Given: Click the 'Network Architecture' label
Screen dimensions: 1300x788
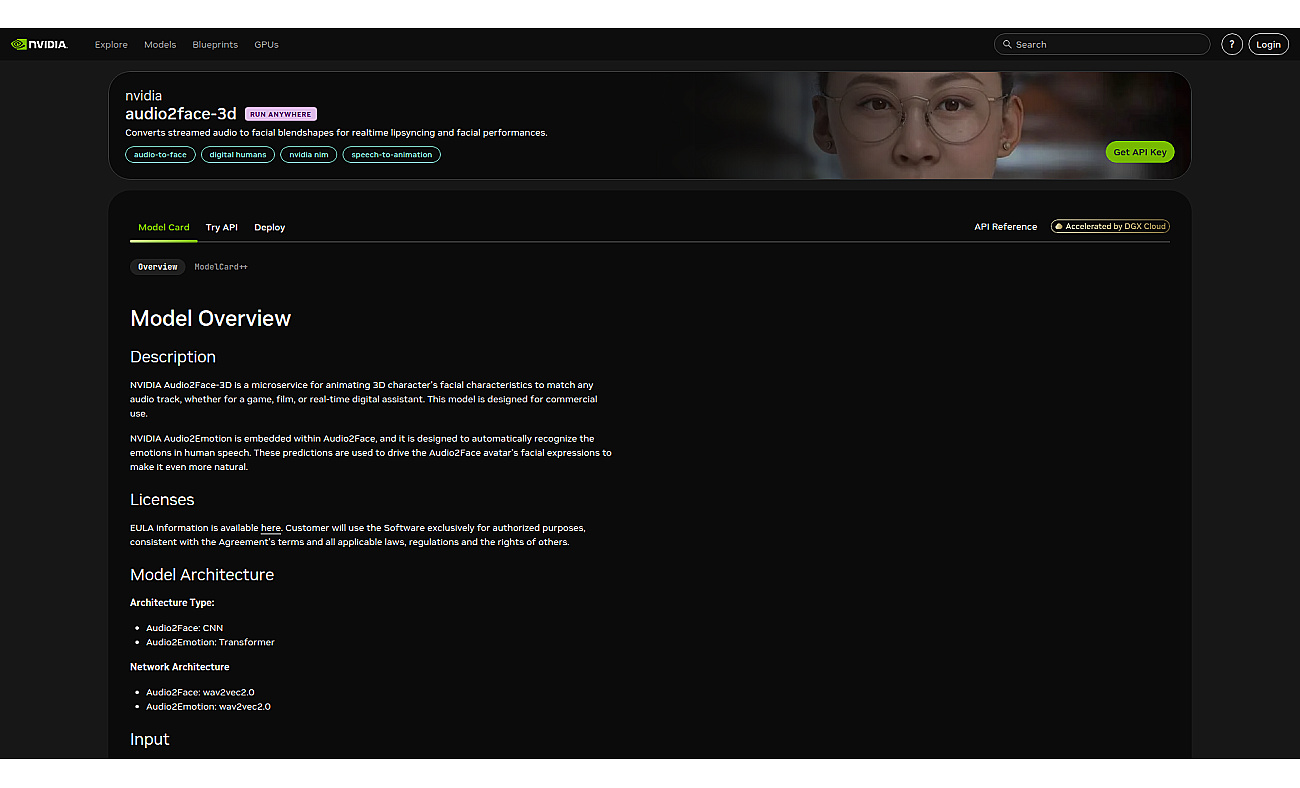Looking at the screenshot, I should [180, 667].
